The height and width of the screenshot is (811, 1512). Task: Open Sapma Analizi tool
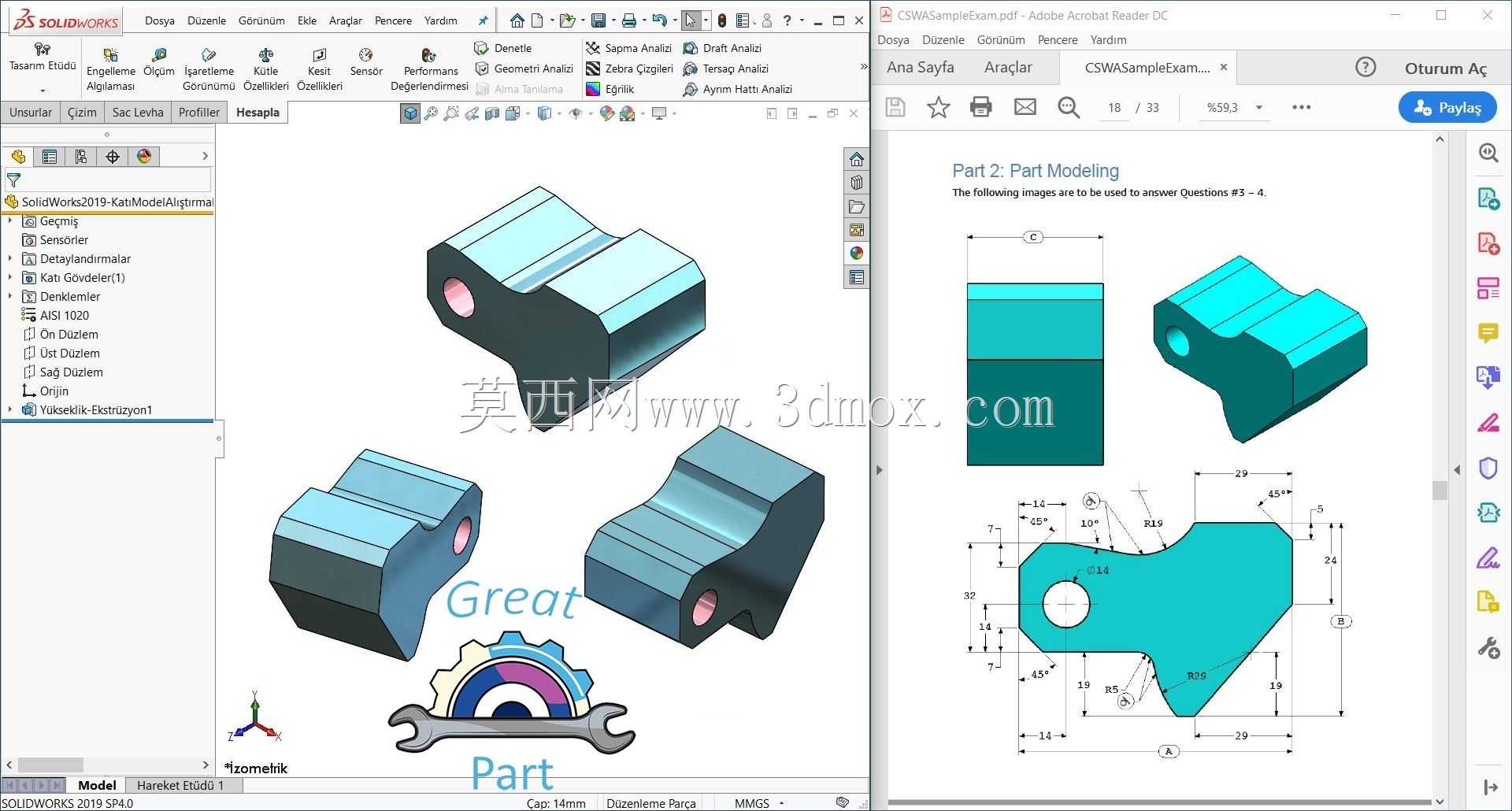click(x=628, y=48)
